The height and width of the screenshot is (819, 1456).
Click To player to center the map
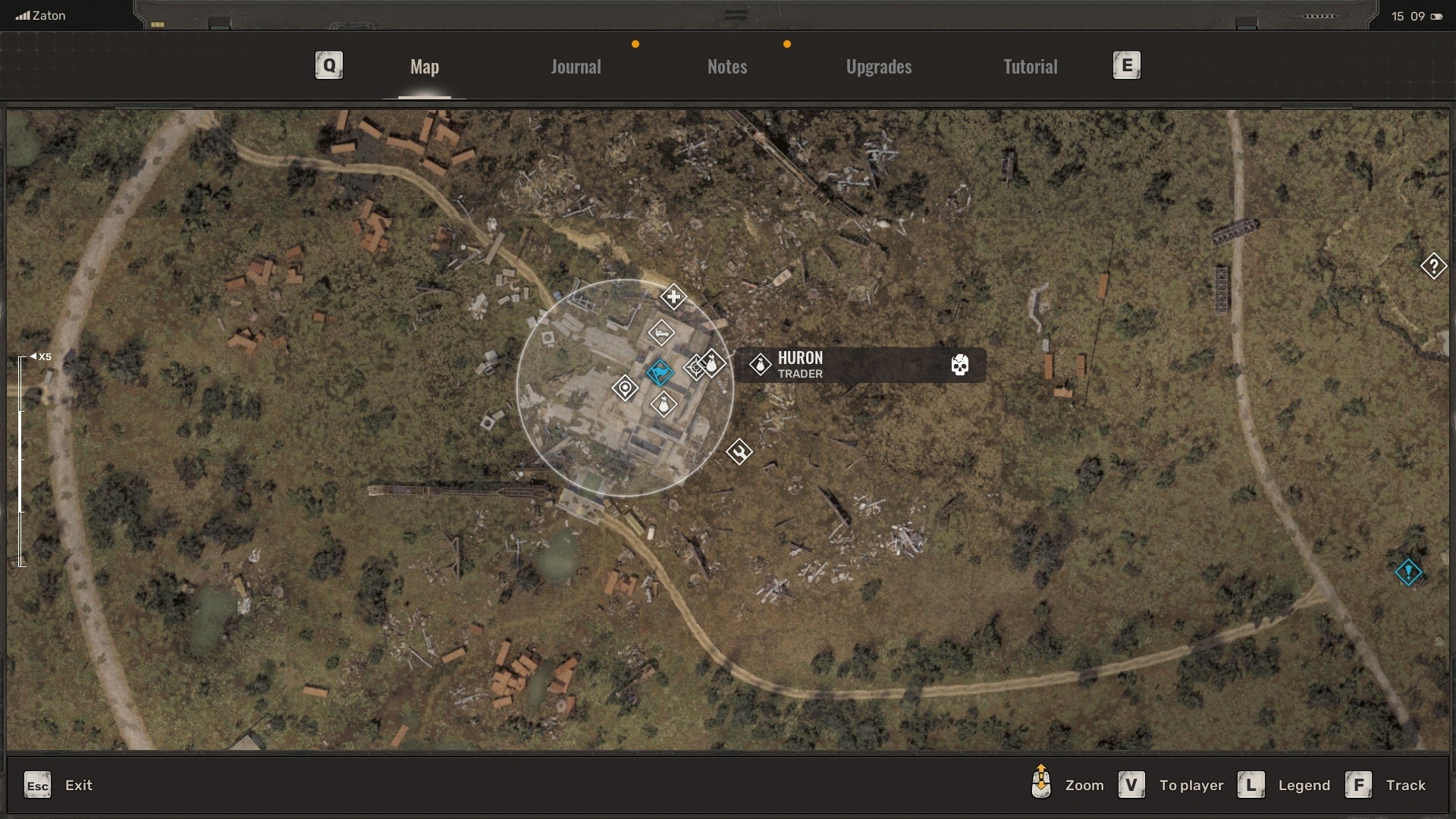tap(1190, 786)
